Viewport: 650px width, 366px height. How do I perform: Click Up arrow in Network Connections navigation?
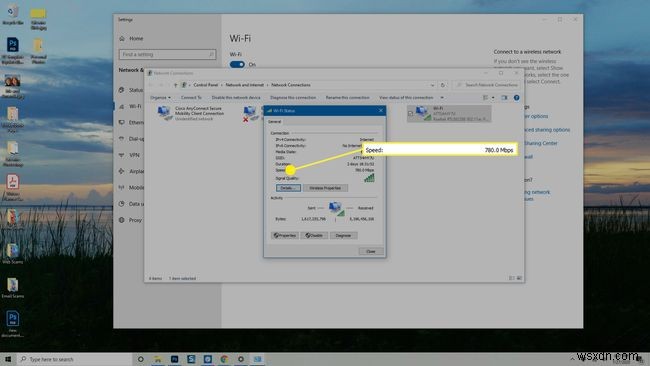tap(175, 85)
